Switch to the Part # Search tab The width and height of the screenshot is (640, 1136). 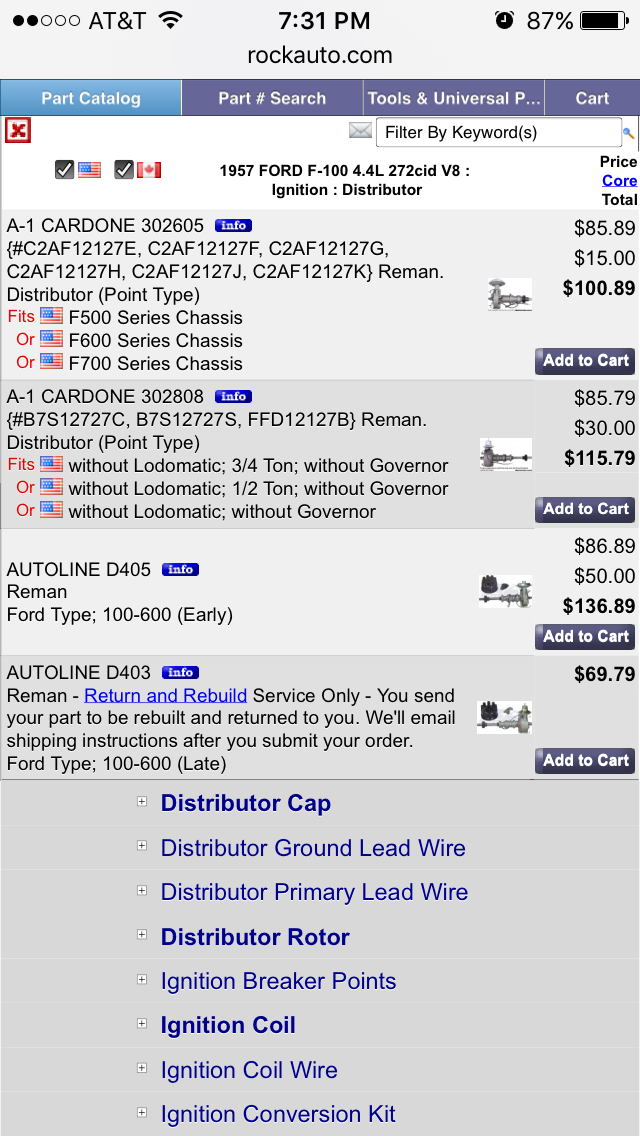[272, 98]
